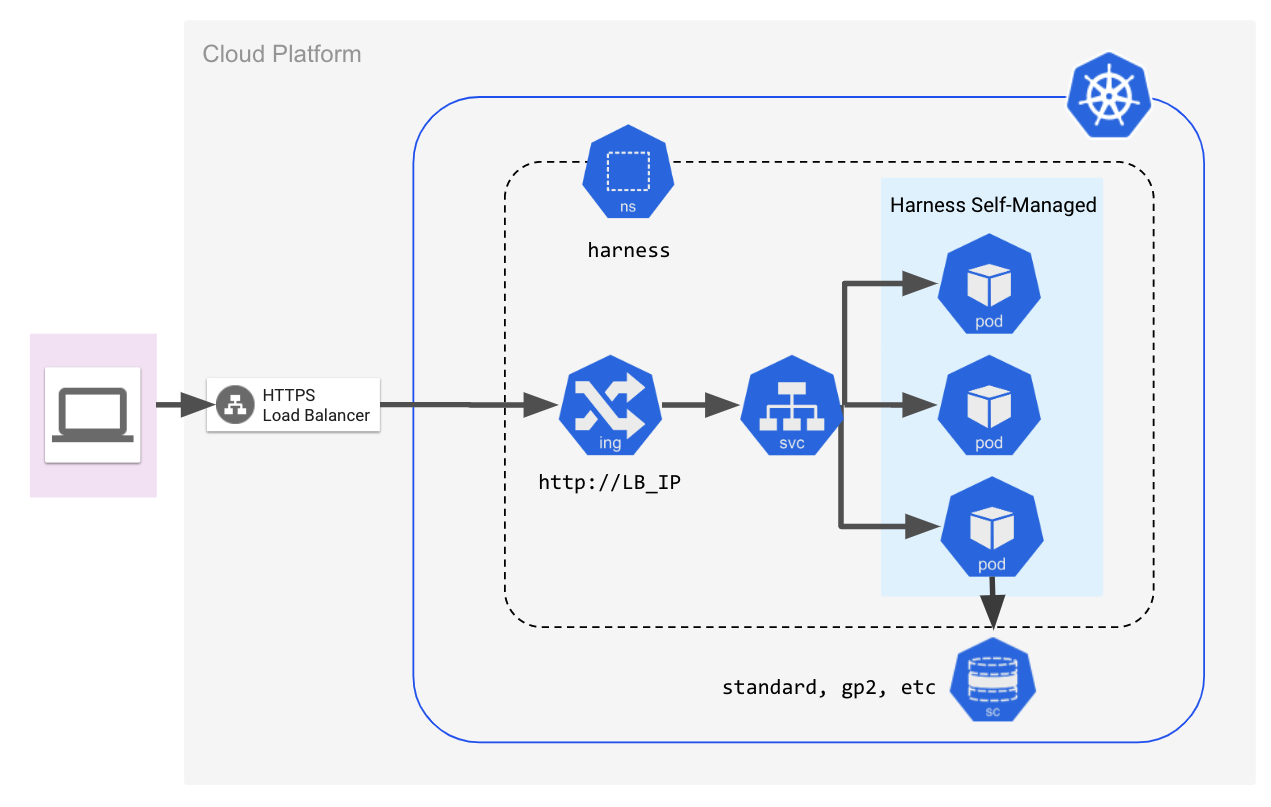Image resolution: width=1271 pixels, height=807 pixels.
Task: Click the ing ingress icon
Action: point(610,408)
